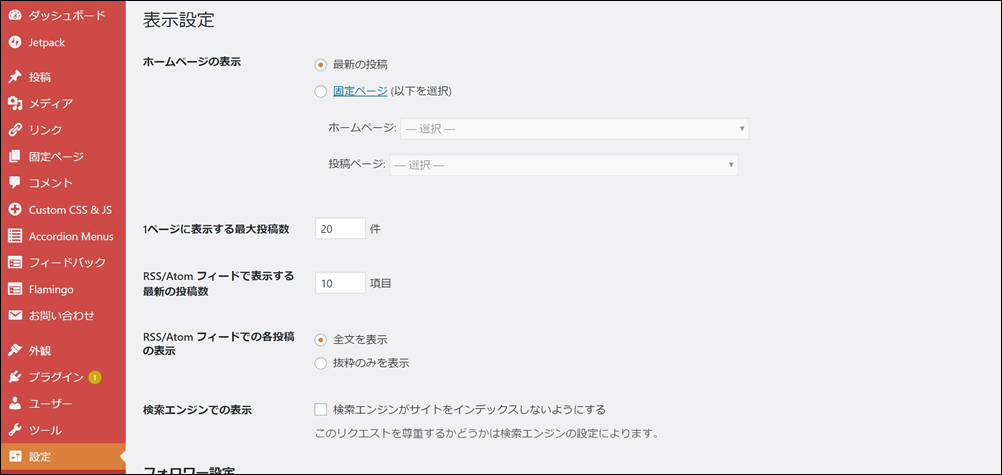This screenshot has width=1002, height=475.
Task: Open the ホームページ select dropdown
Action: pyautogui.click(x=574, y=128)
